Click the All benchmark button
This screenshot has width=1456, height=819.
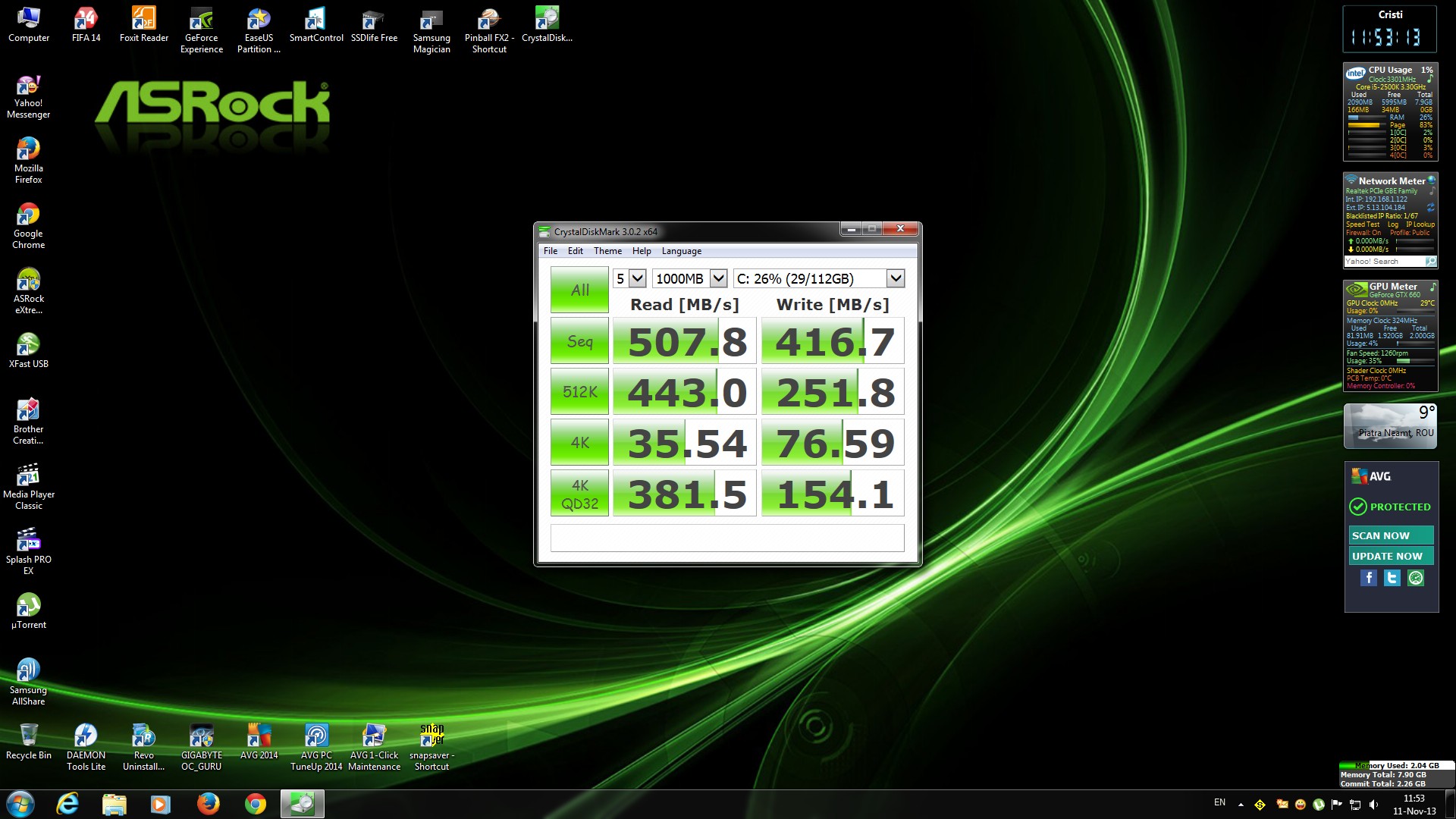coord(579,290)
